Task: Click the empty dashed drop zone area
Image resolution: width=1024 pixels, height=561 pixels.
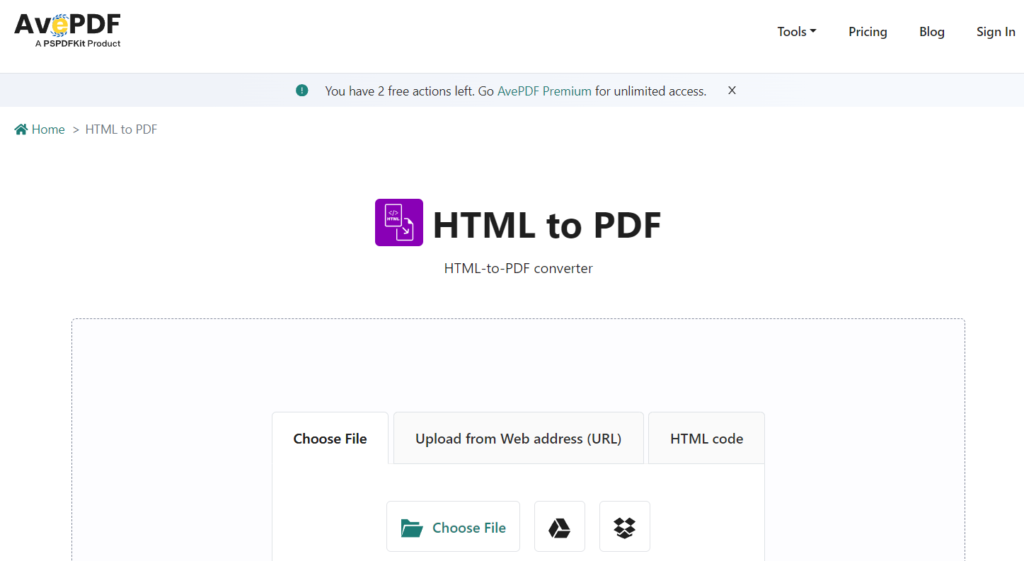Action: [x=517, y=365]
